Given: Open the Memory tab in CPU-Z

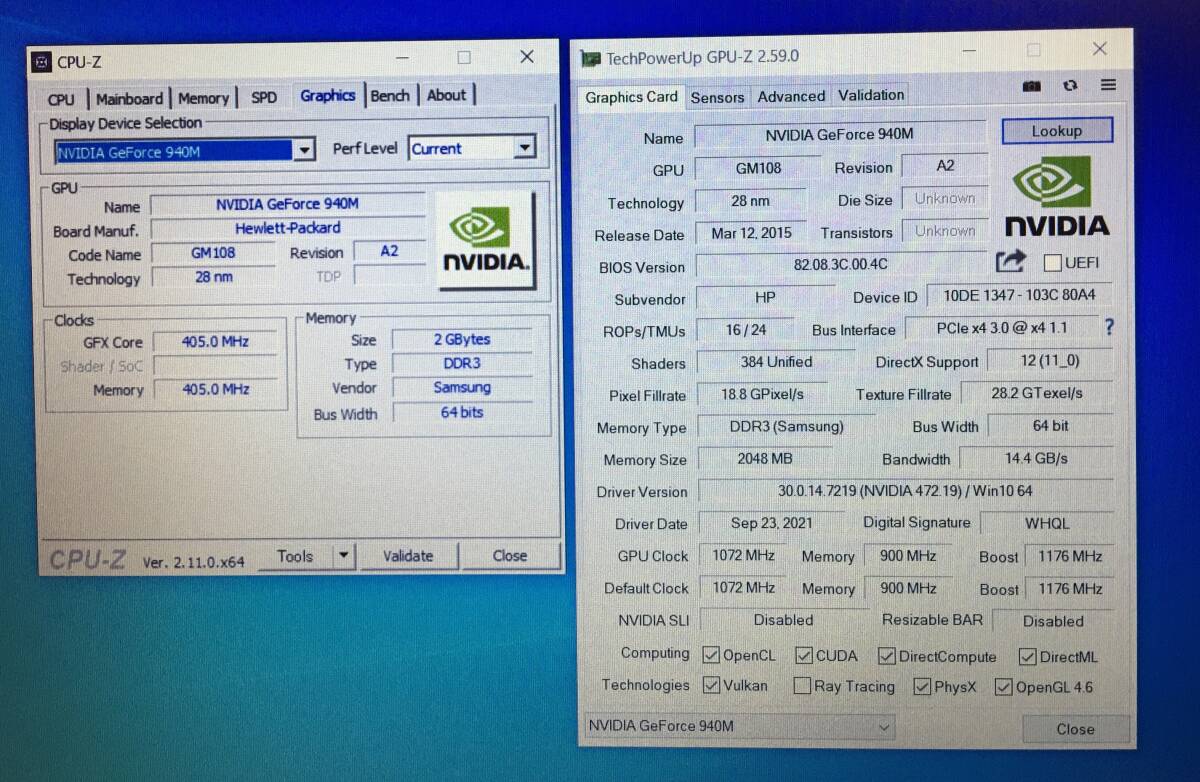Looking at the screenshot, I should tap(203, 98).
